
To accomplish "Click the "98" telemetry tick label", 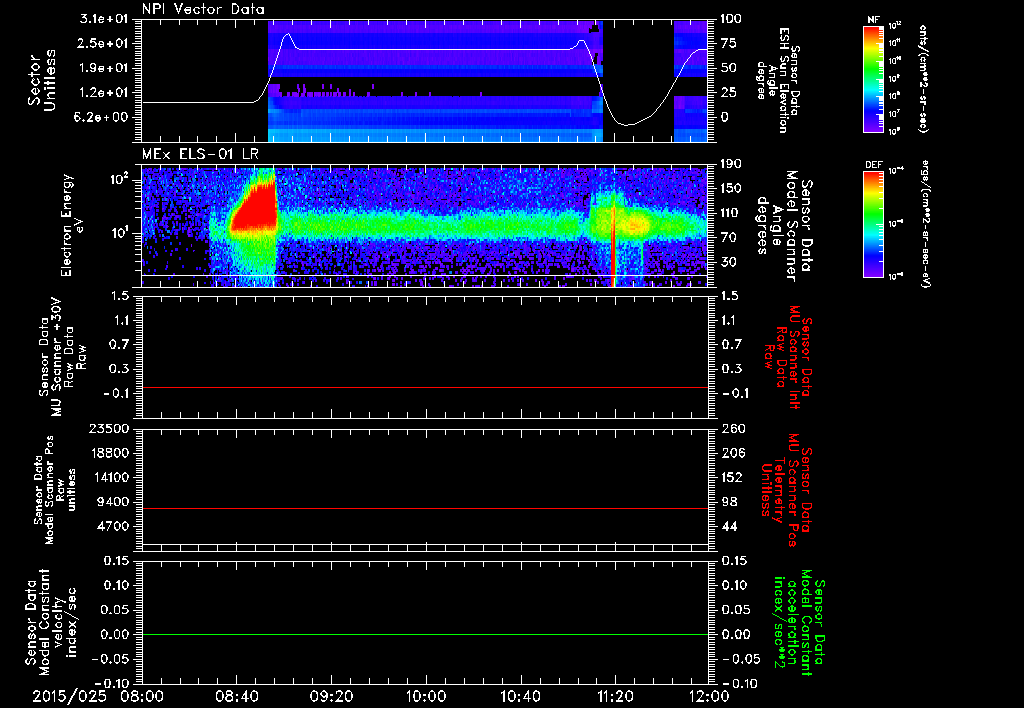I will (728, 502).
